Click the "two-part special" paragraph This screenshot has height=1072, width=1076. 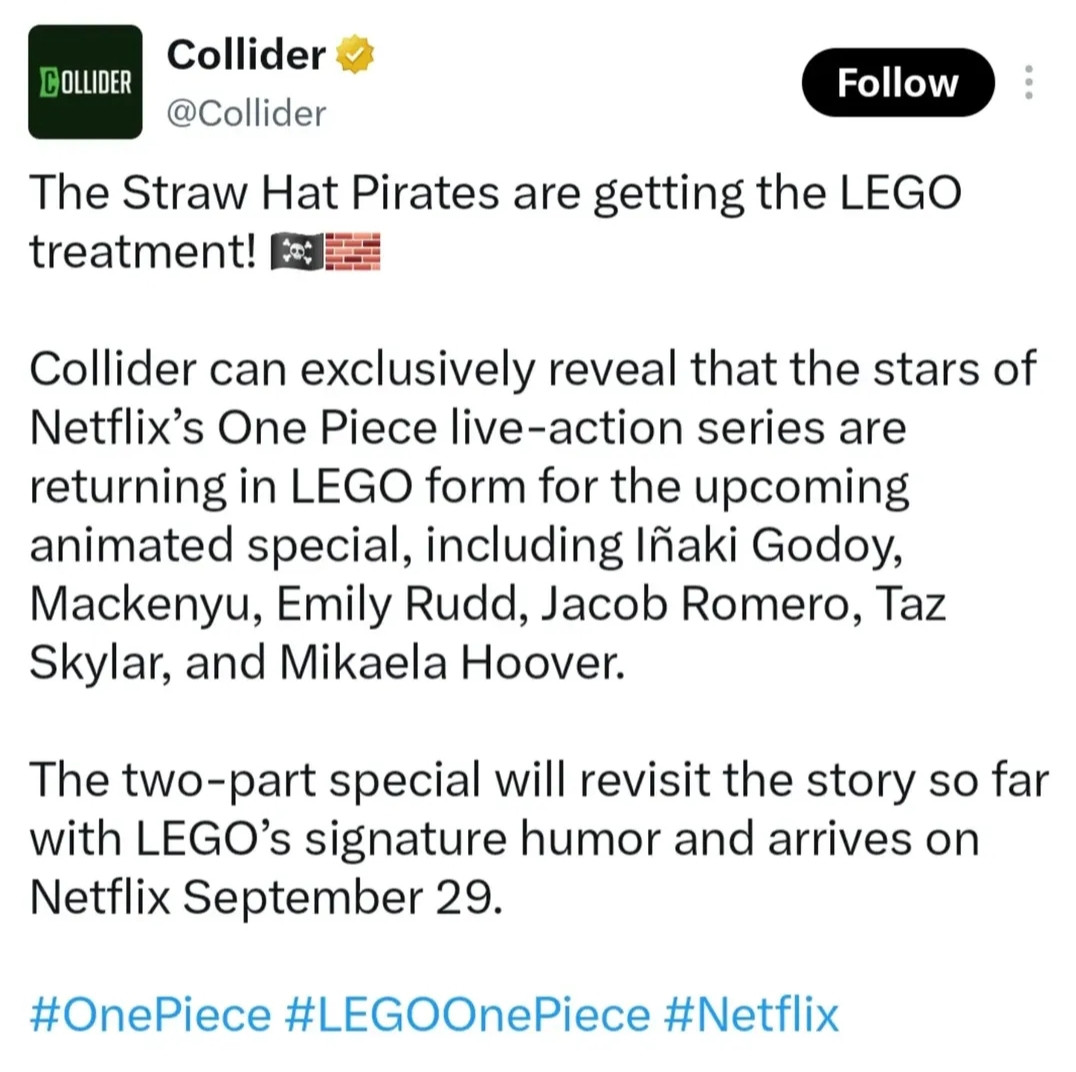539,839
